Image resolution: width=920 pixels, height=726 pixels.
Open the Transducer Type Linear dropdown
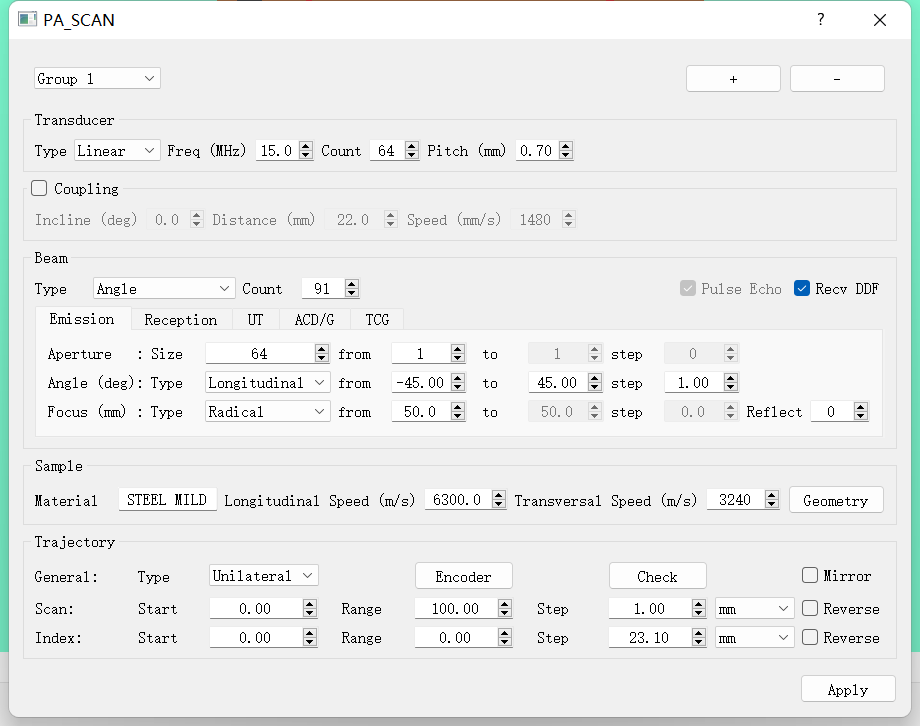(x=117, y=151)
